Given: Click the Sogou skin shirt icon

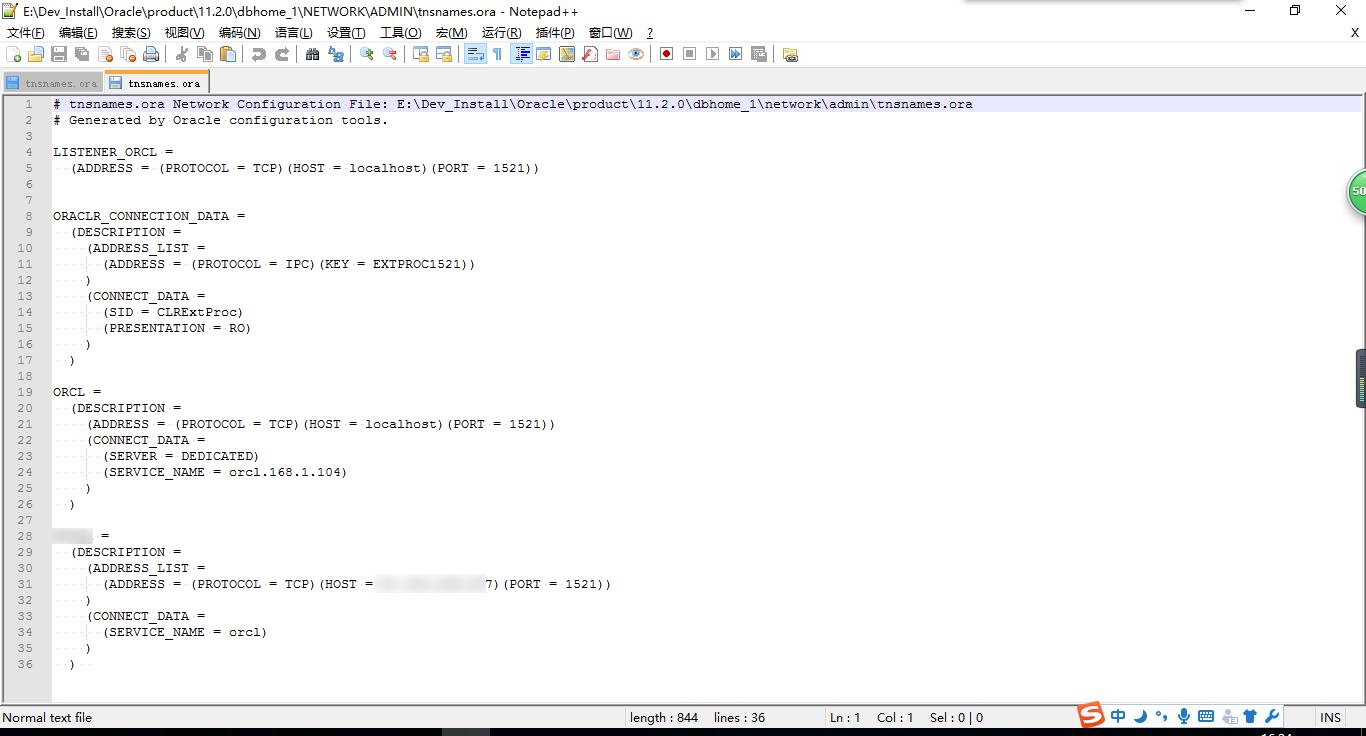Looking at the screenshot, I should (x=1250, y=716).
